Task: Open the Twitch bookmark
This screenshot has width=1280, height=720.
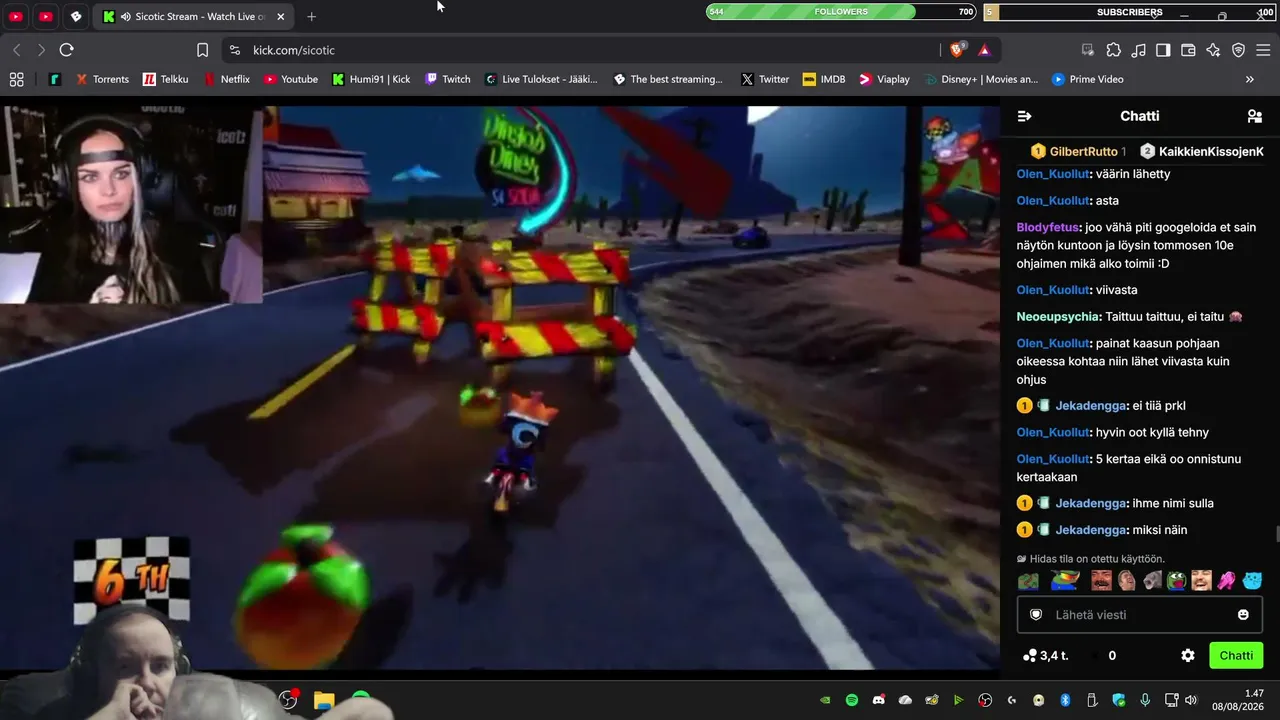Action: pos(447,79)
